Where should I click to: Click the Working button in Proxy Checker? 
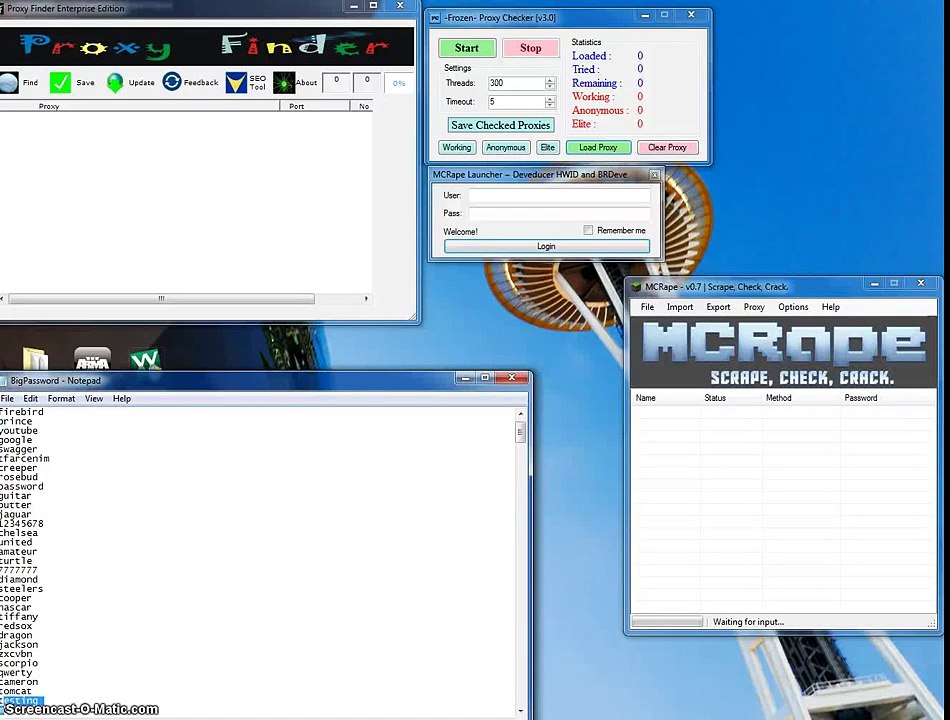coord(457,147)
